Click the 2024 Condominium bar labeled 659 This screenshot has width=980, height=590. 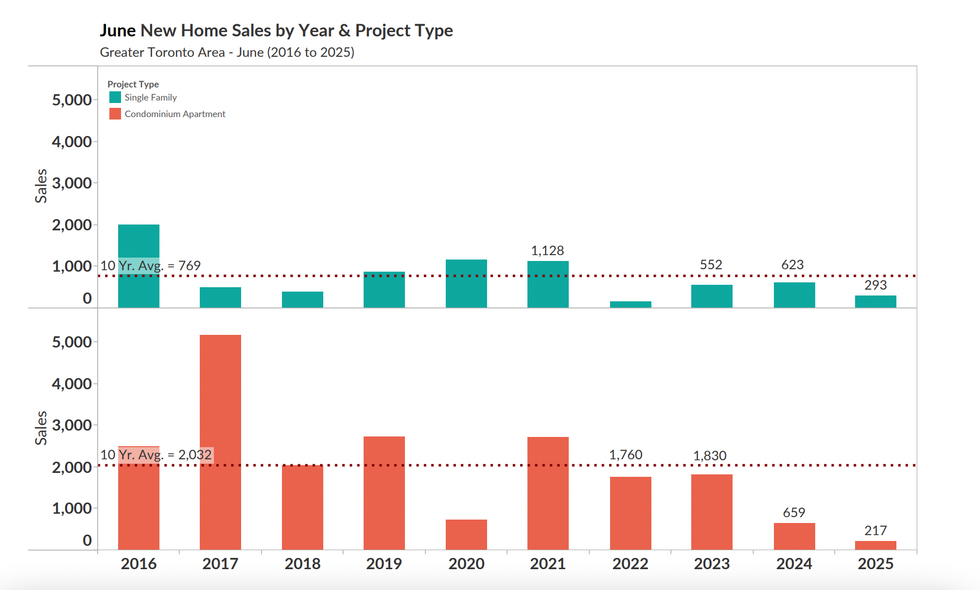click(x=794, y=536)
